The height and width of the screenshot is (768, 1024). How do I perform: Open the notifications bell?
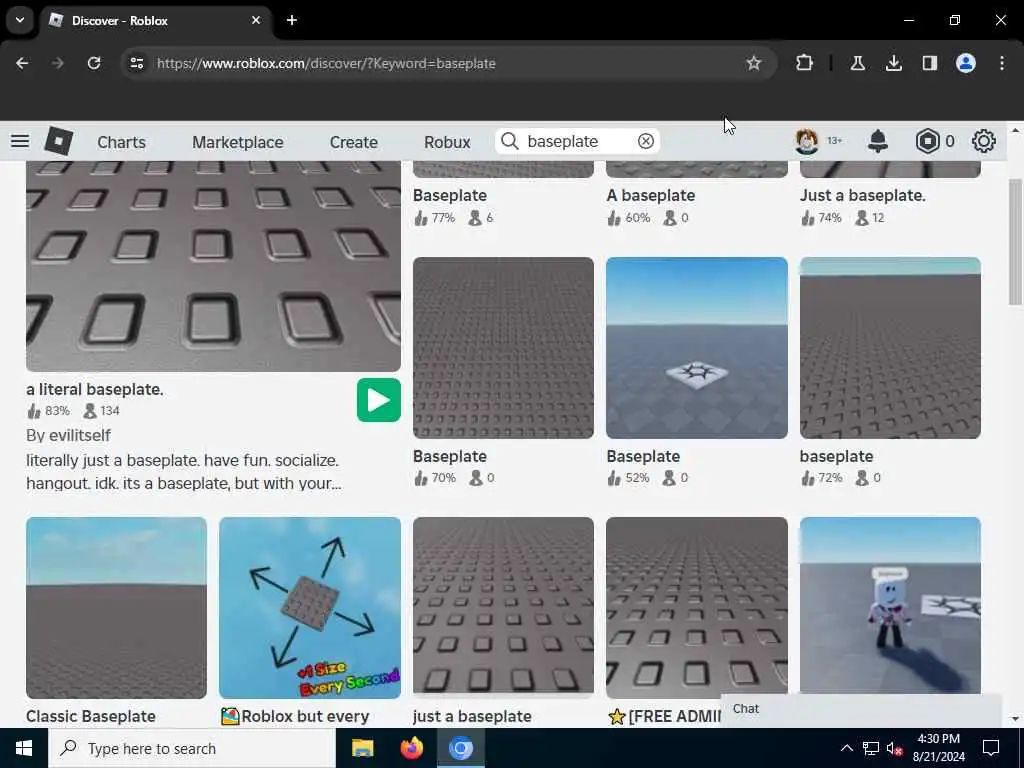[878, 141]
